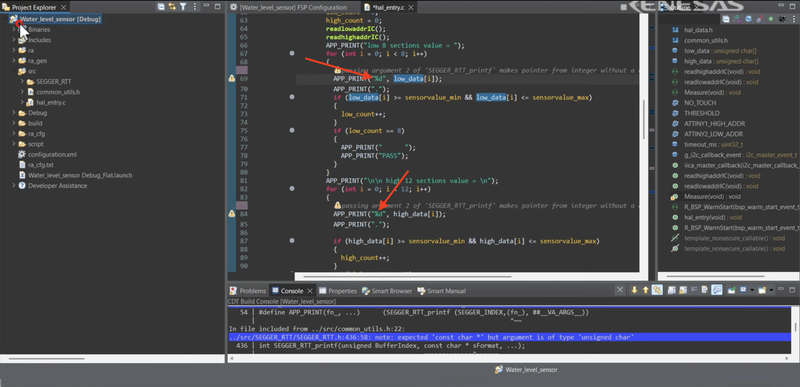Open Outline view menu three dots

pyautogui.click(x=793, y=19)
